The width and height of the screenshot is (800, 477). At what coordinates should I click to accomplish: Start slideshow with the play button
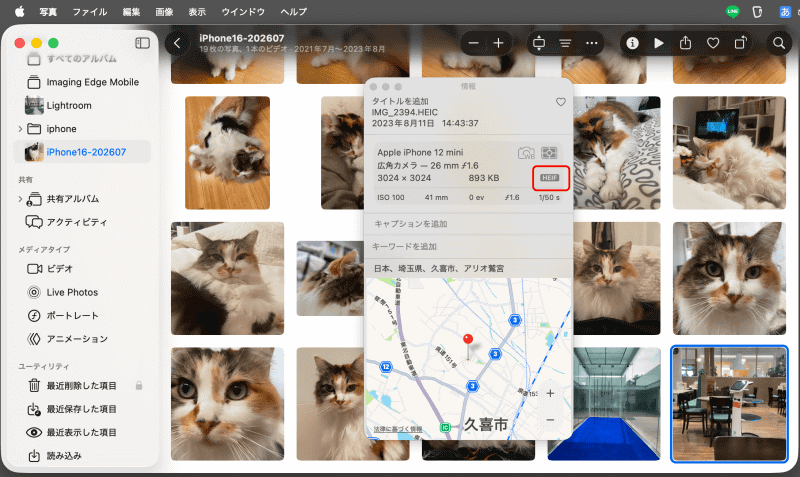pos(659,43)
